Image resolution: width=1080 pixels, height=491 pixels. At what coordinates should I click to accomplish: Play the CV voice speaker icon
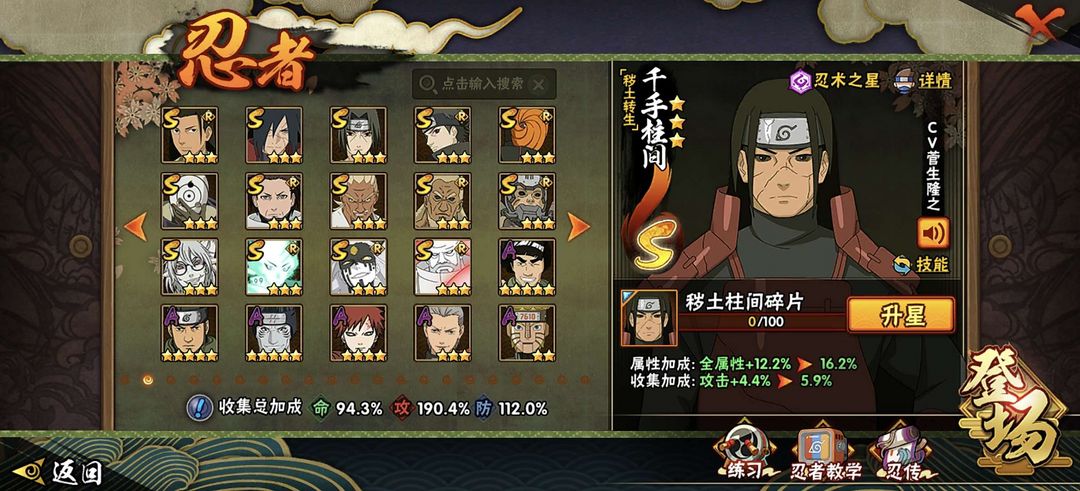click(933, 232)
